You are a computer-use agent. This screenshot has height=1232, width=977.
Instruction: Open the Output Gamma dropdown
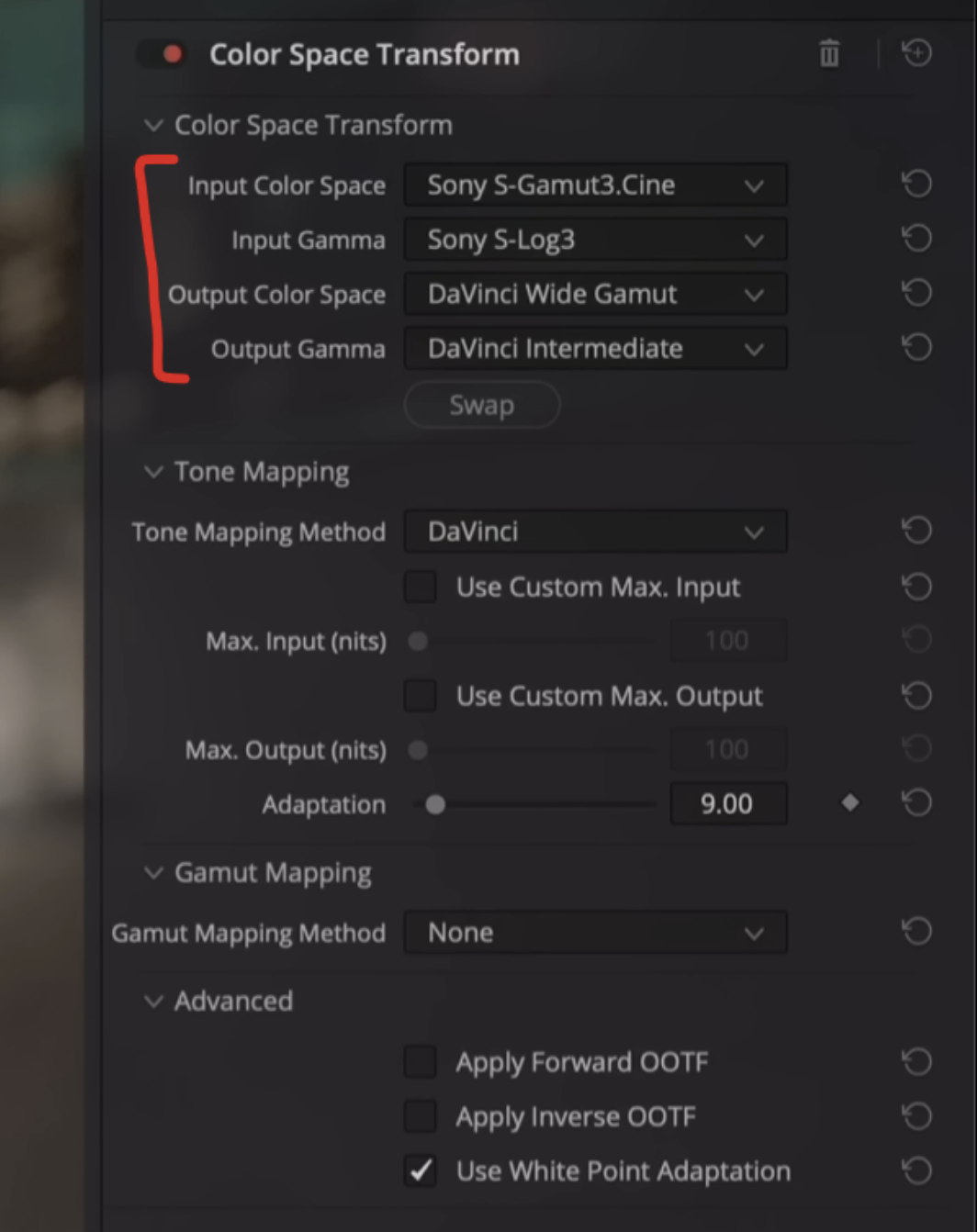(595, 348)
